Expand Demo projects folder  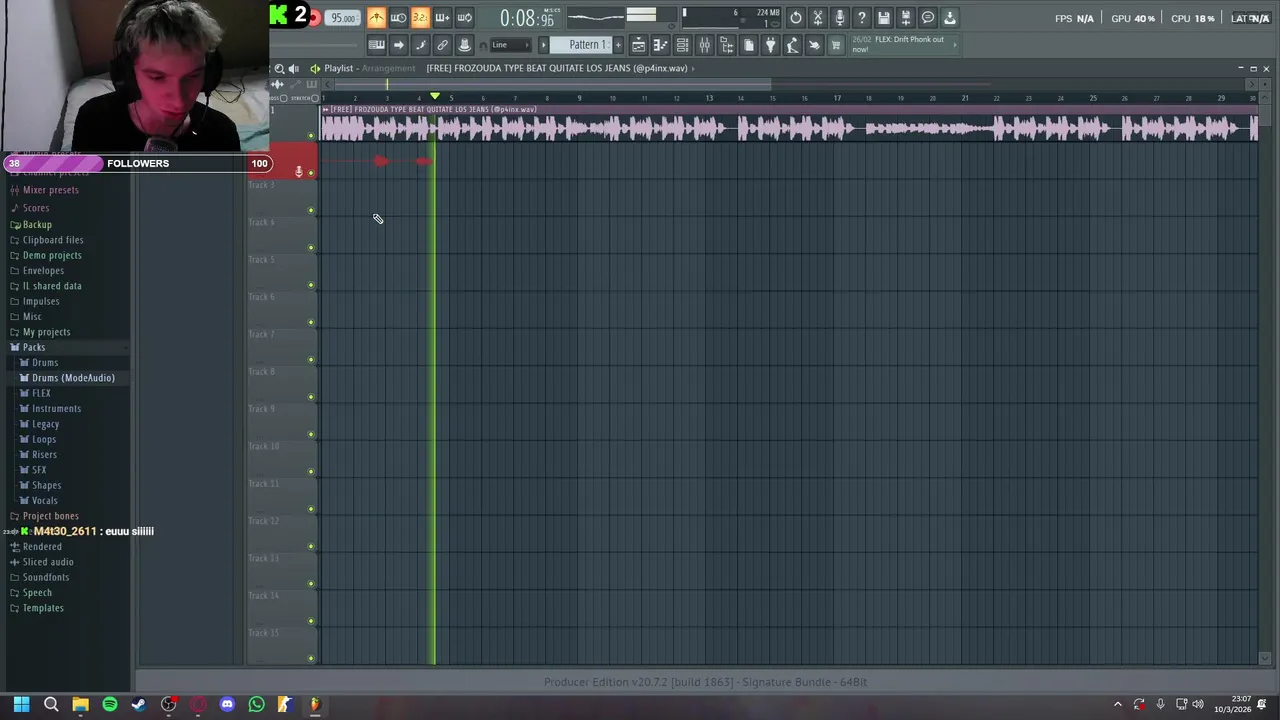52,255
